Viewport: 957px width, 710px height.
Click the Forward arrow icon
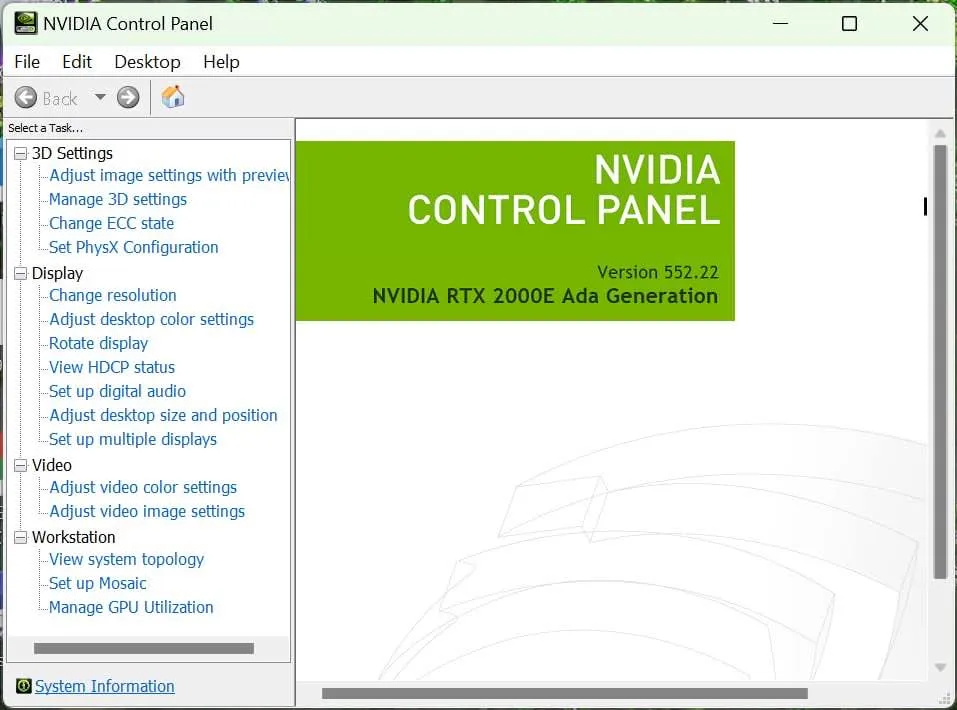[x=128, y=97]
